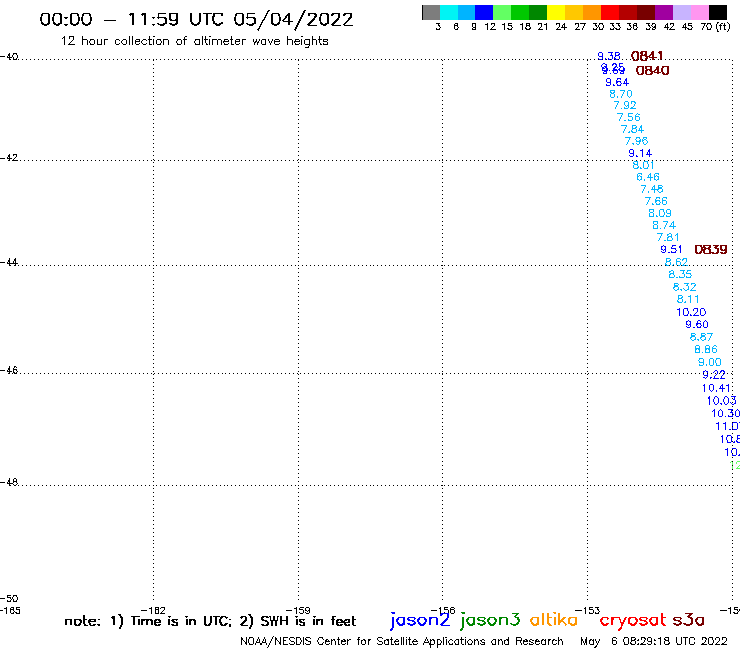
Task: Select the latitude axis label -46
Action: [9, 370]
